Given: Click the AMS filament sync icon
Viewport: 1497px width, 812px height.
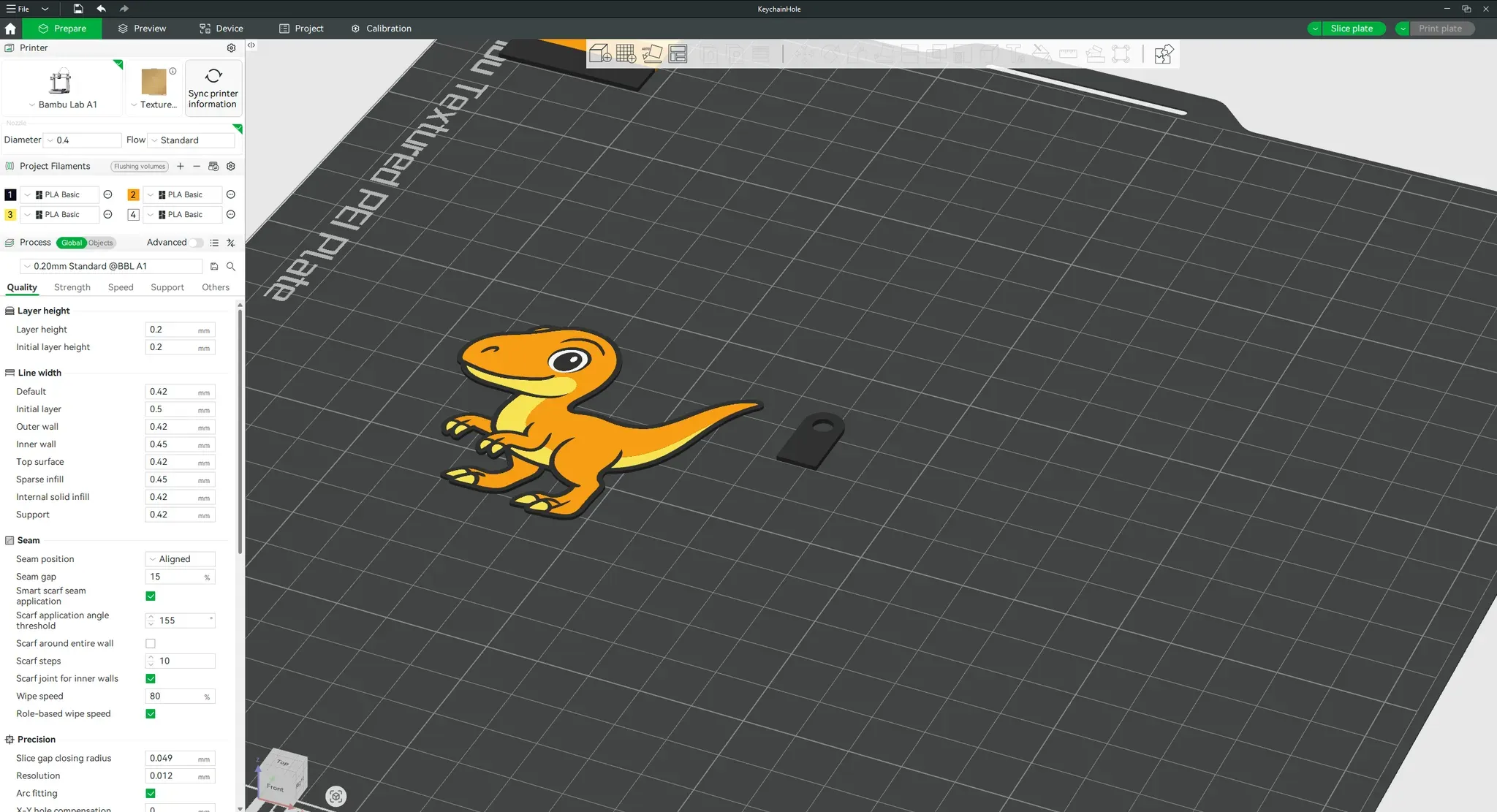Looking at the screenshot, I should coord(213,166).
